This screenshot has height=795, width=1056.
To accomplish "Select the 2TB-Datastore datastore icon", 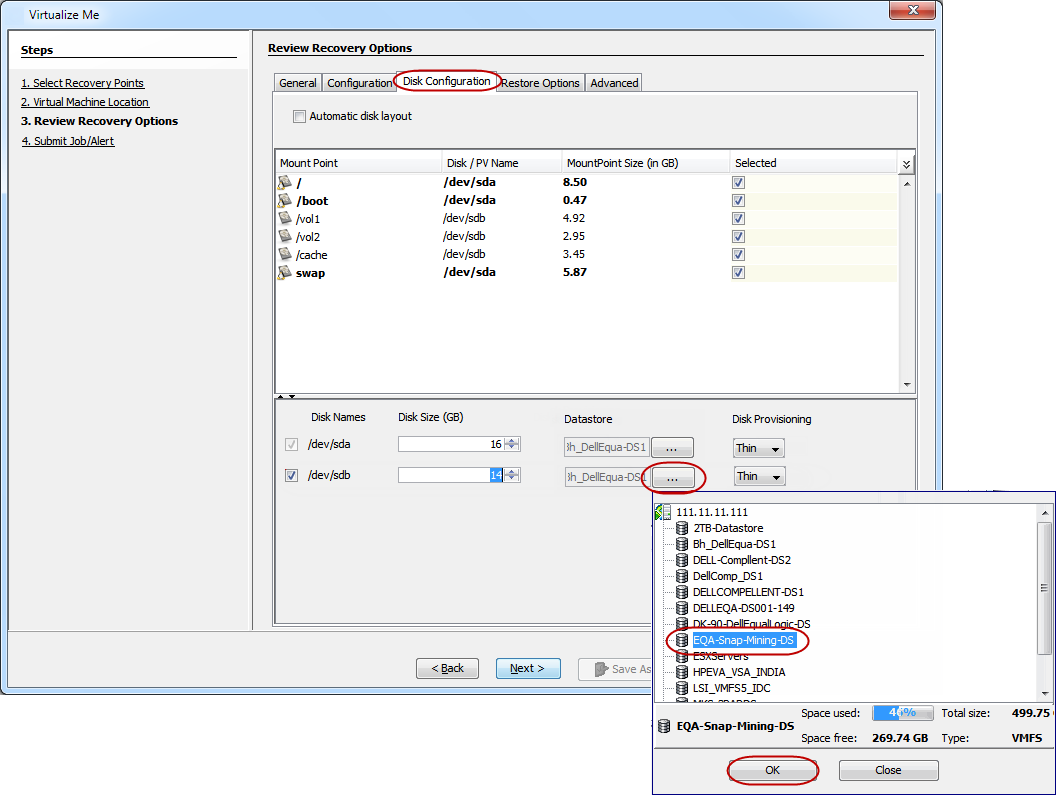I will pyautogui.click(x=682, y=528).
